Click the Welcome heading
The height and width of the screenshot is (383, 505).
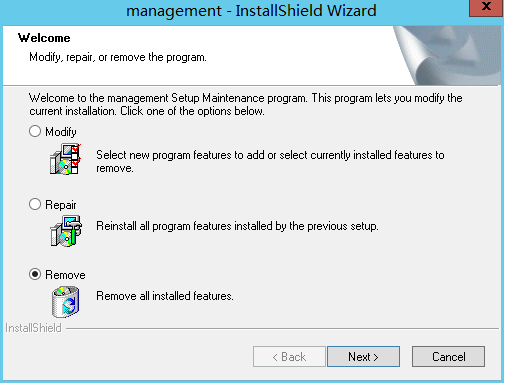coord(44,38)
